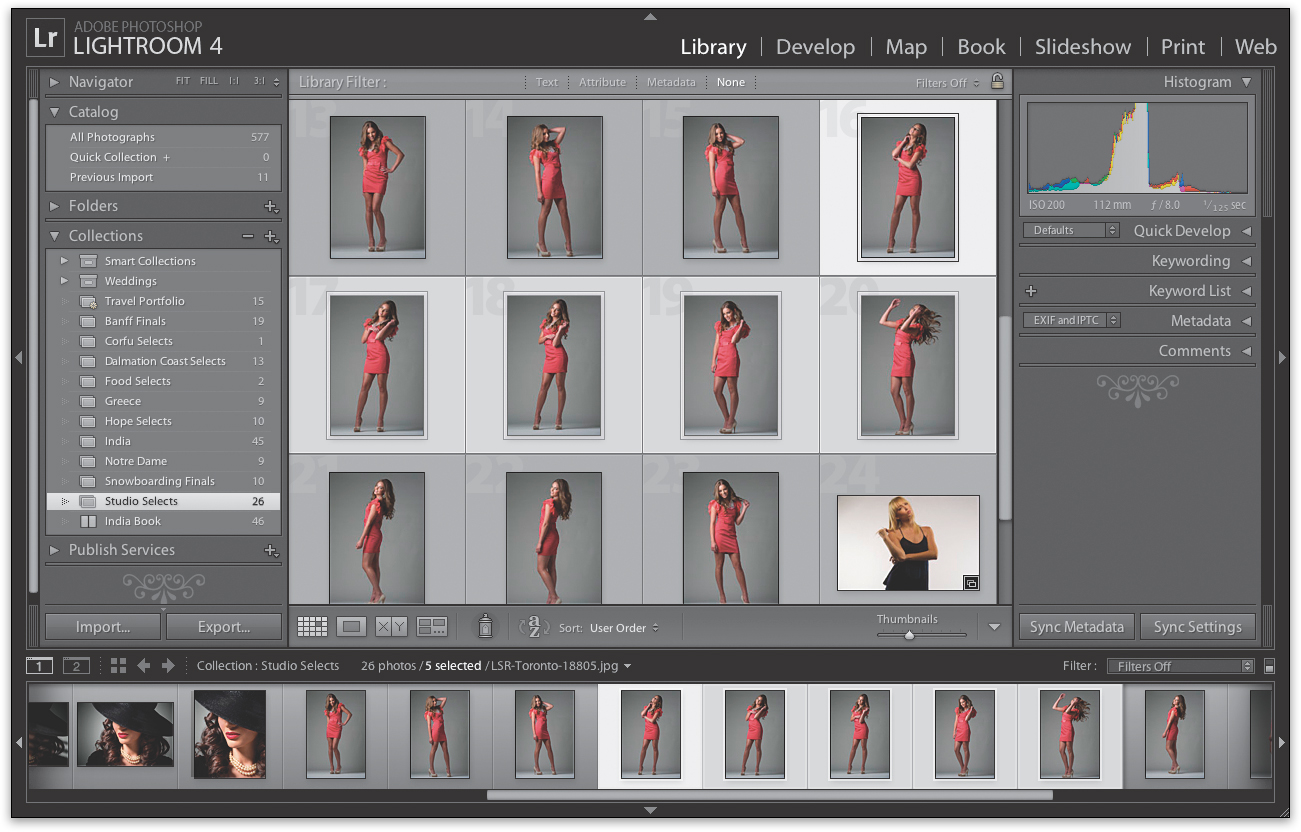Set Navigator zoom to FILL
1301x832 pixels.
tap(208, 81)
